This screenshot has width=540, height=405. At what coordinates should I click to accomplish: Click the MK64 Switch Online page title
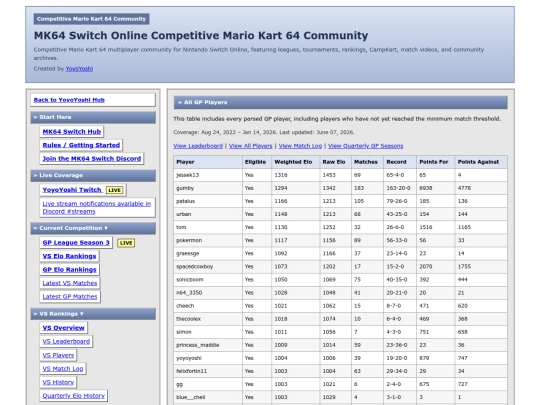point(201,35)
